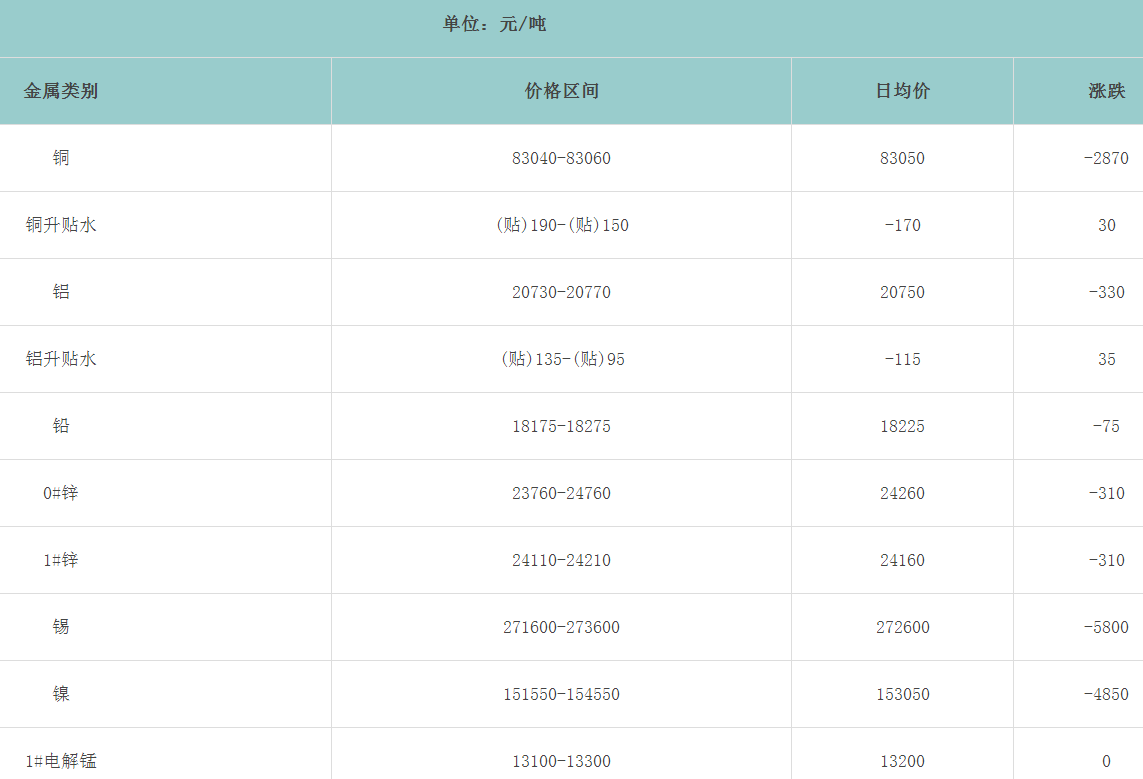
Task: Click copper price change -2870
Action: [x=1106, y=158]
